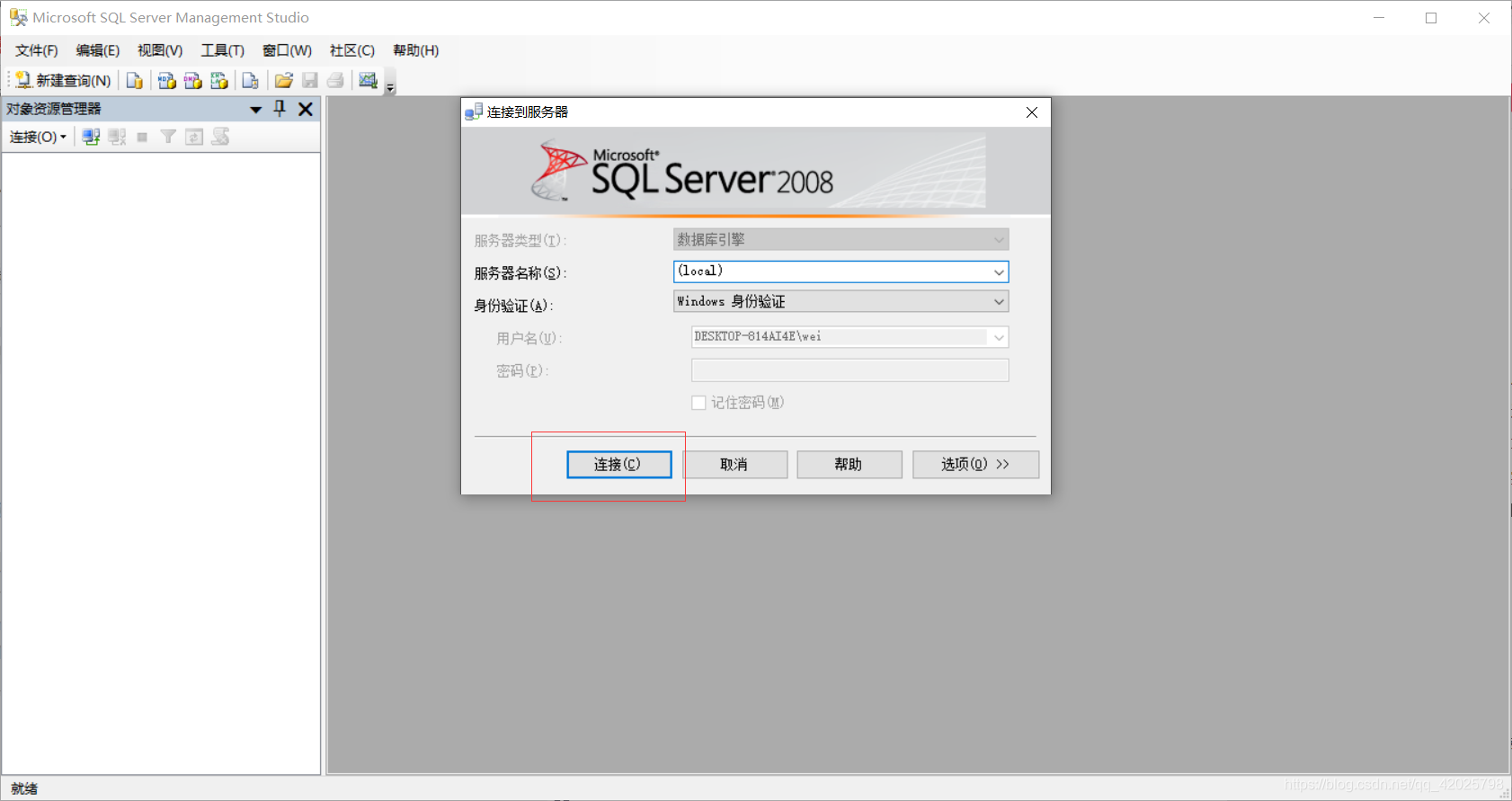Screen dimensions: 1512x801
Task: Open the Object Explorer window position dropdown arrow
Action: coord(255,110)
